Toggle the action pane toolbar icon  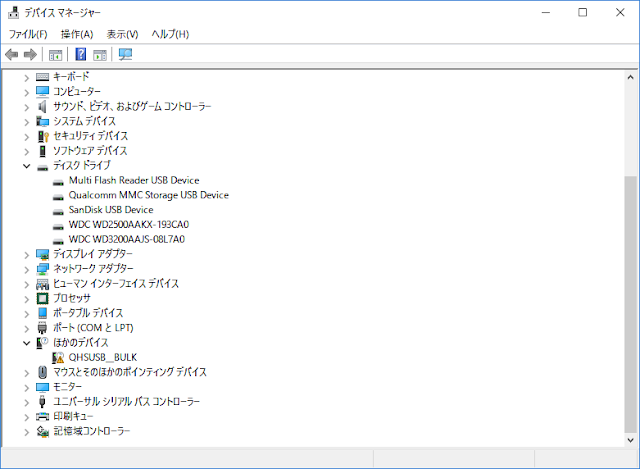pyautogui.click(x=100, y=55)
